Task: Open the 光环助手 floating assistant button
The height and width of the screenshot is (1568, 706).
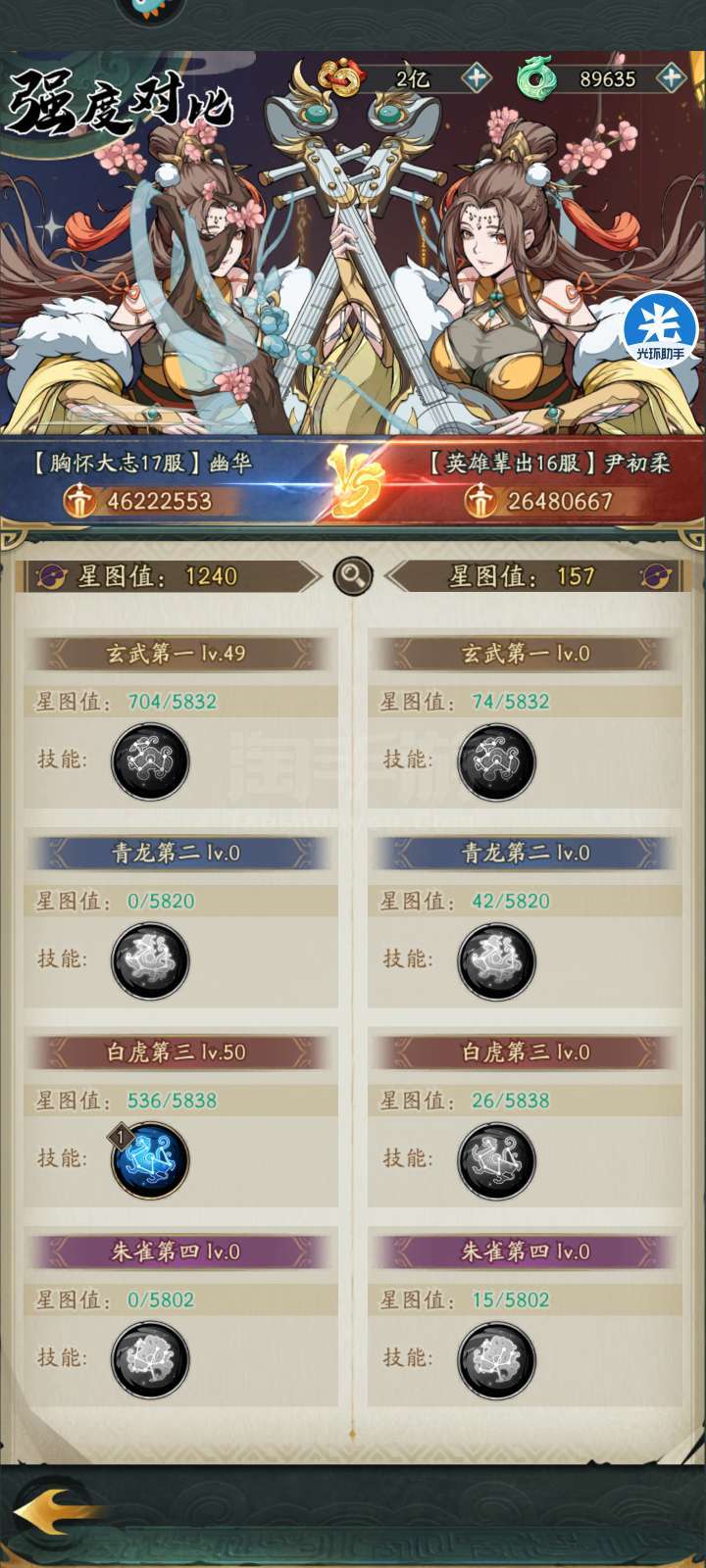Action: (x=660, y=329)
